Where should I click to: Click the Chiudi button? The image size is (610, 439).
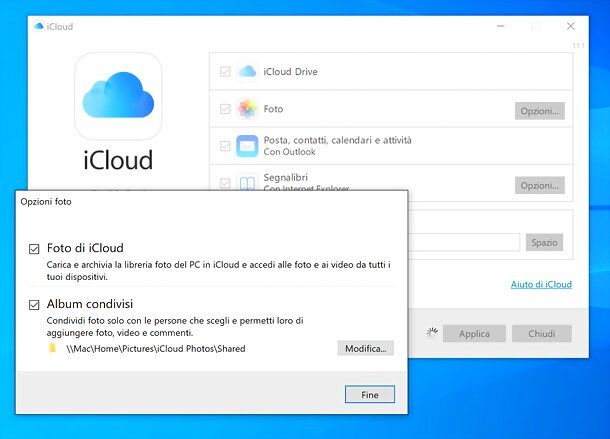(542, 334)
